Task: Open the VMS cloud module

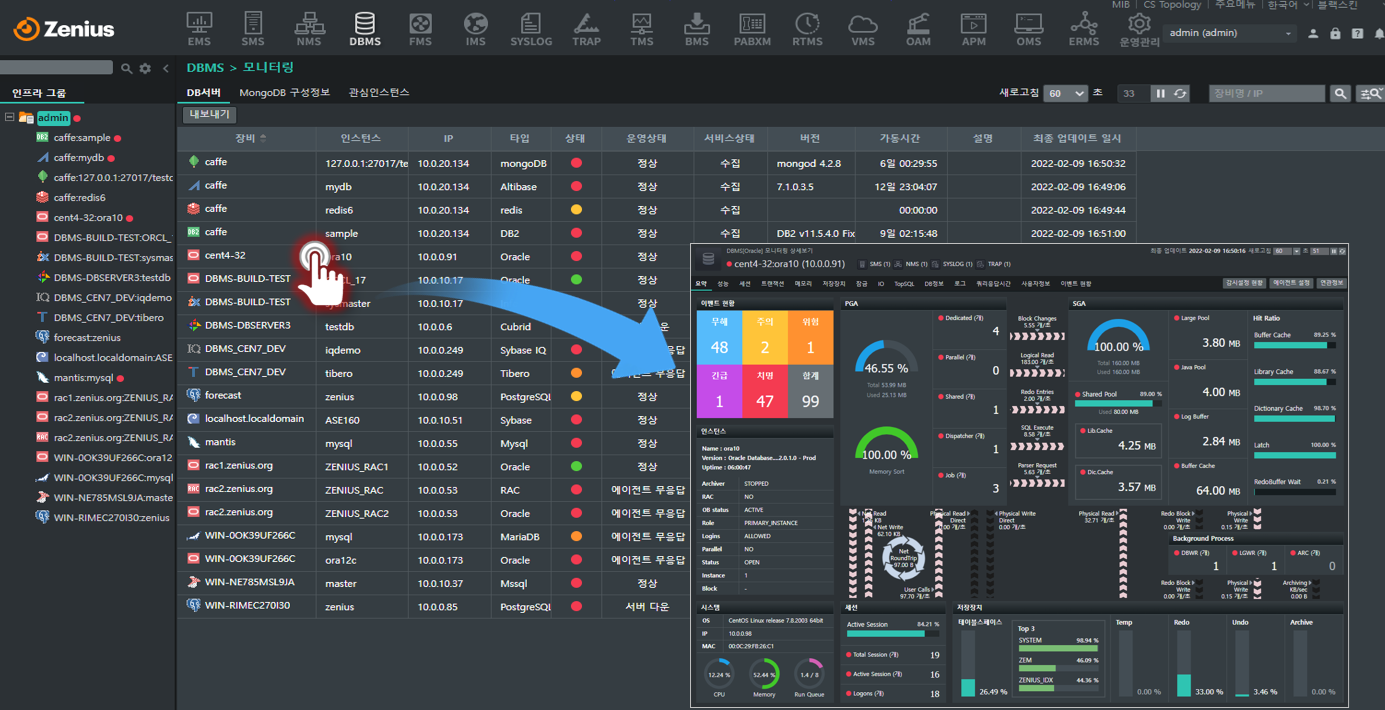Action: point(862,29)
